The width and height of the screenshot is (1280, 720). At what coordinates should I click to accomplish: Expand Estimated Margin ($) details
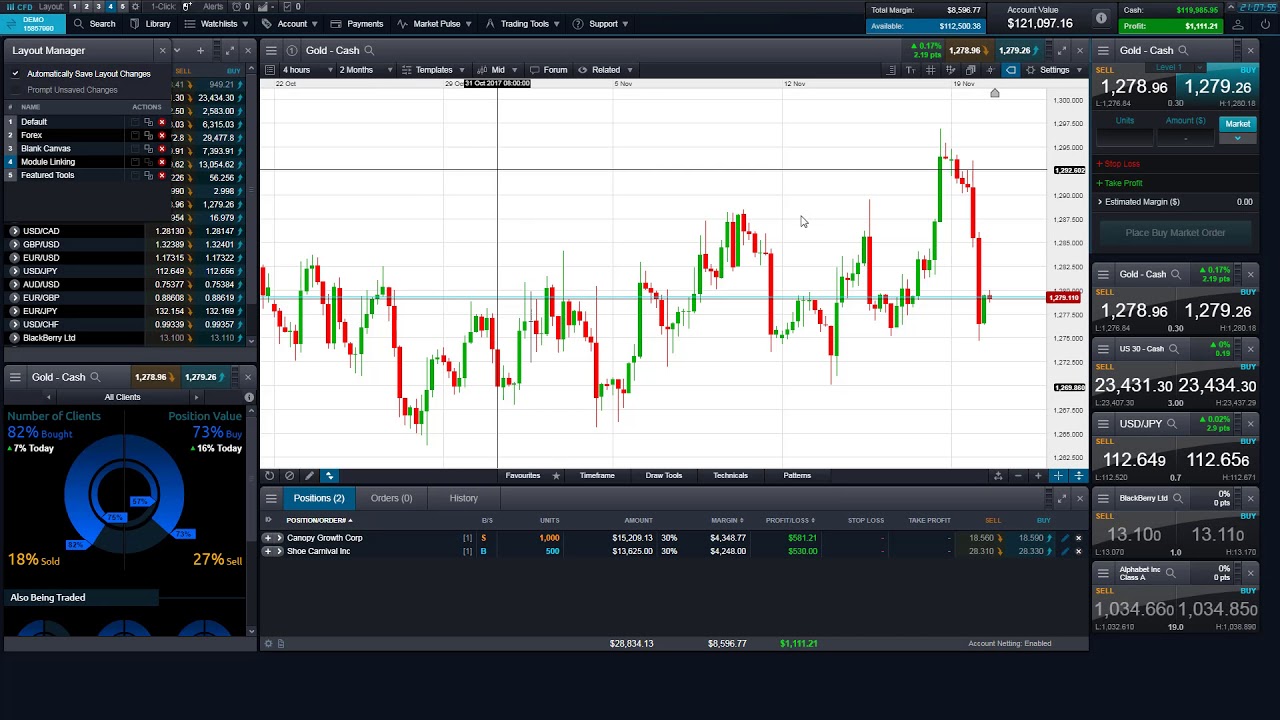click(1100, 202)
